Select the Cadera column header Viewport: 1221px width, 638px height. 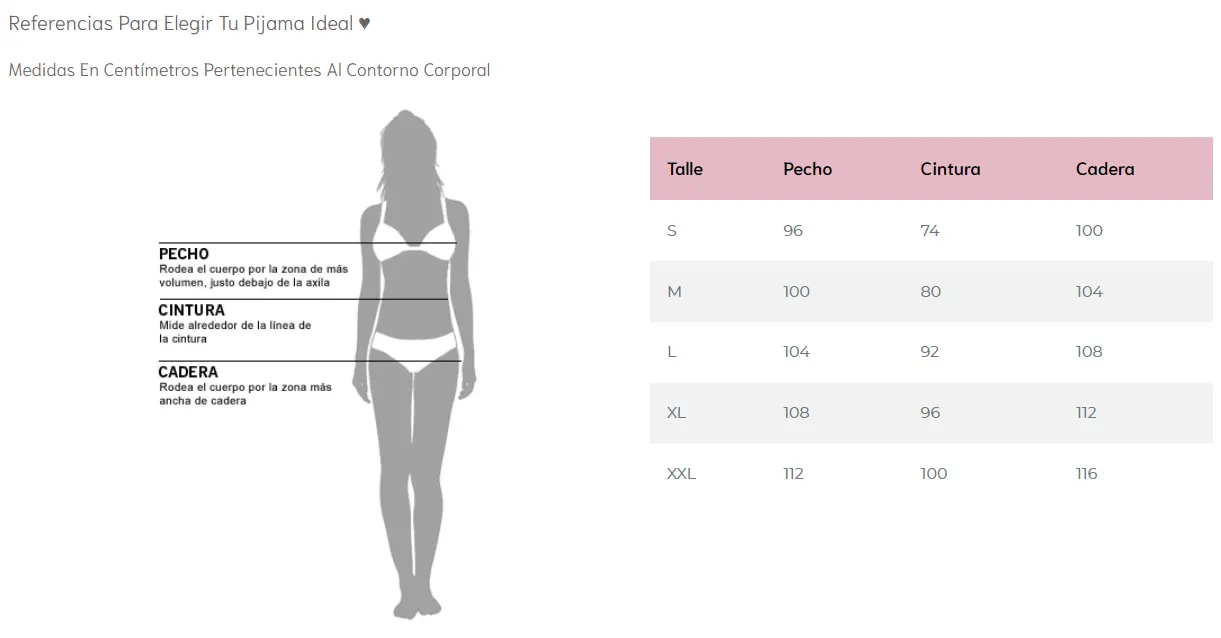[1105, 169]
